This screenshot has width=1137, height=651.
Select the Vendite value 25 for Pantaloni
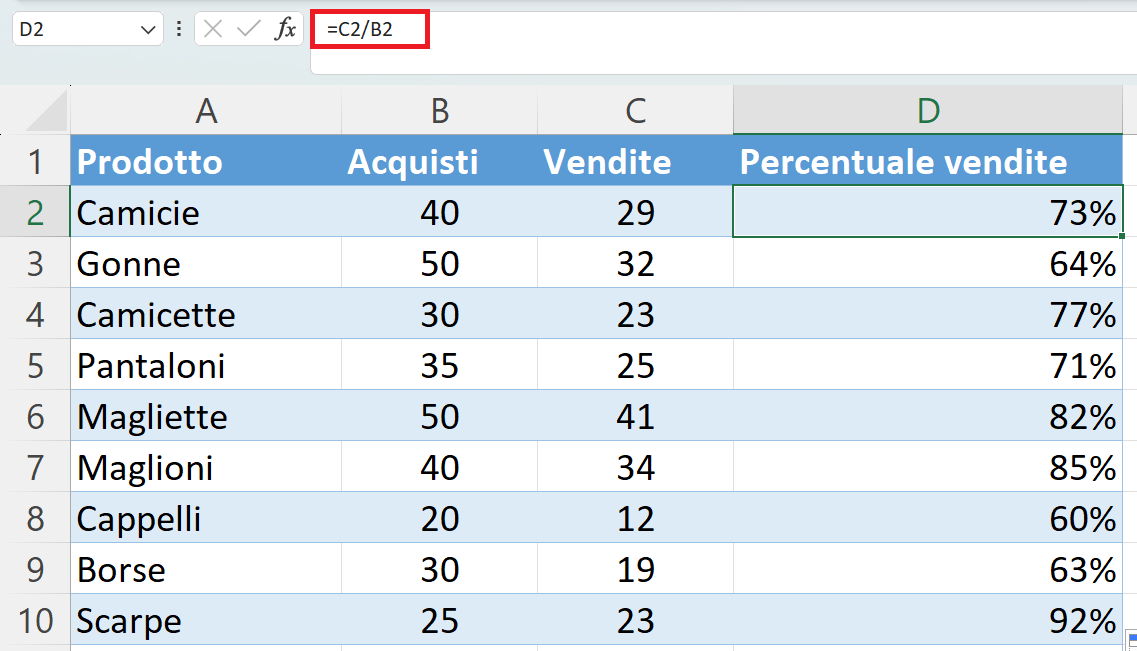point(635,365)
